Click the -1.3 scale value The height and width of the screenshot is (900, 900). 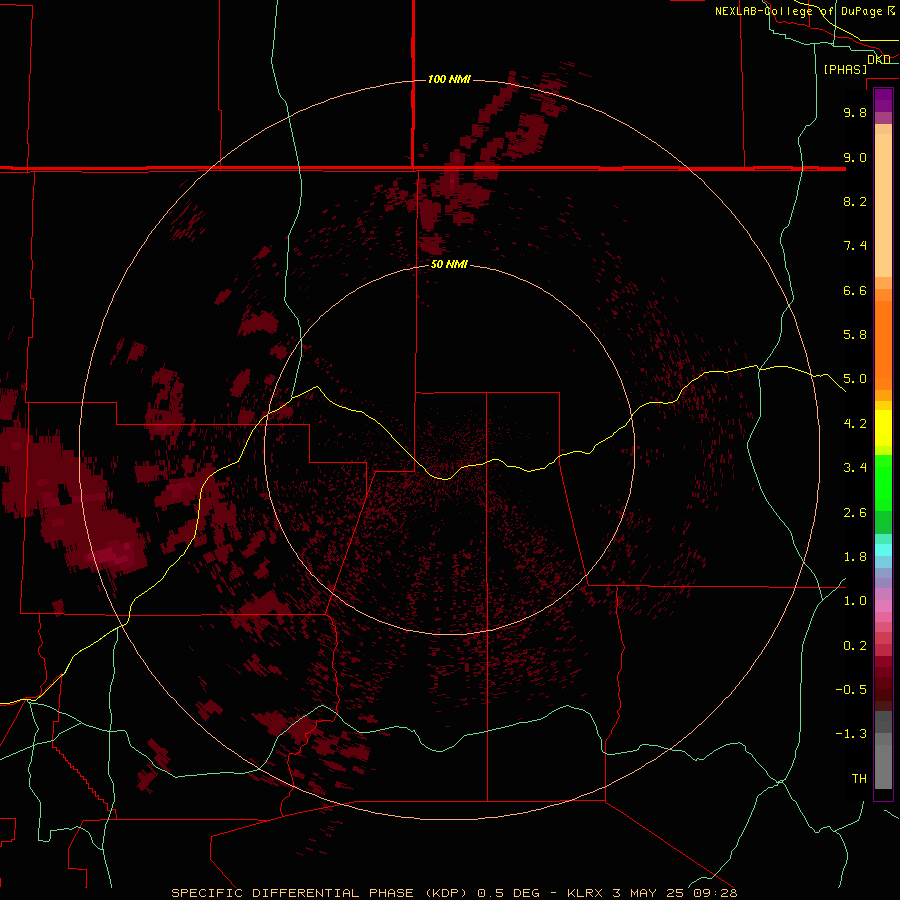[x=851, y=734]
